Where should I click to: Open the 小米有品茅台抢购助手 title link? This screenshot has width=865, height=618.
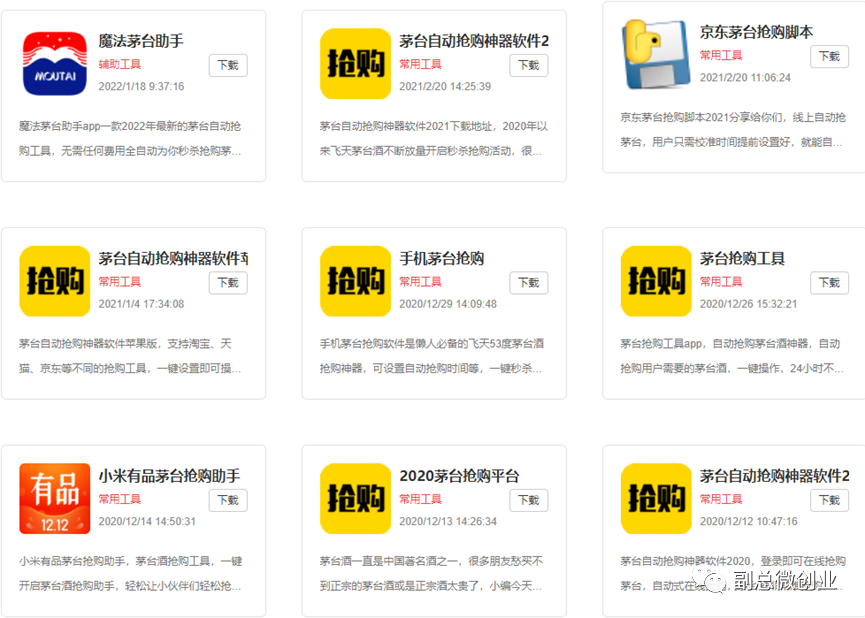[169, 476]
